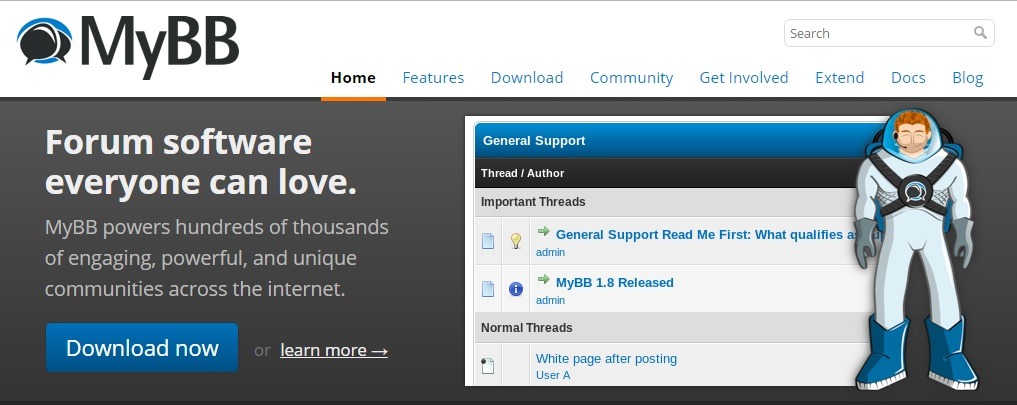Image resolution: width=1017 pixels, height=405 pixels.
Task: Click green arrow next to General Support Read Me First
Action: [544, 232]
